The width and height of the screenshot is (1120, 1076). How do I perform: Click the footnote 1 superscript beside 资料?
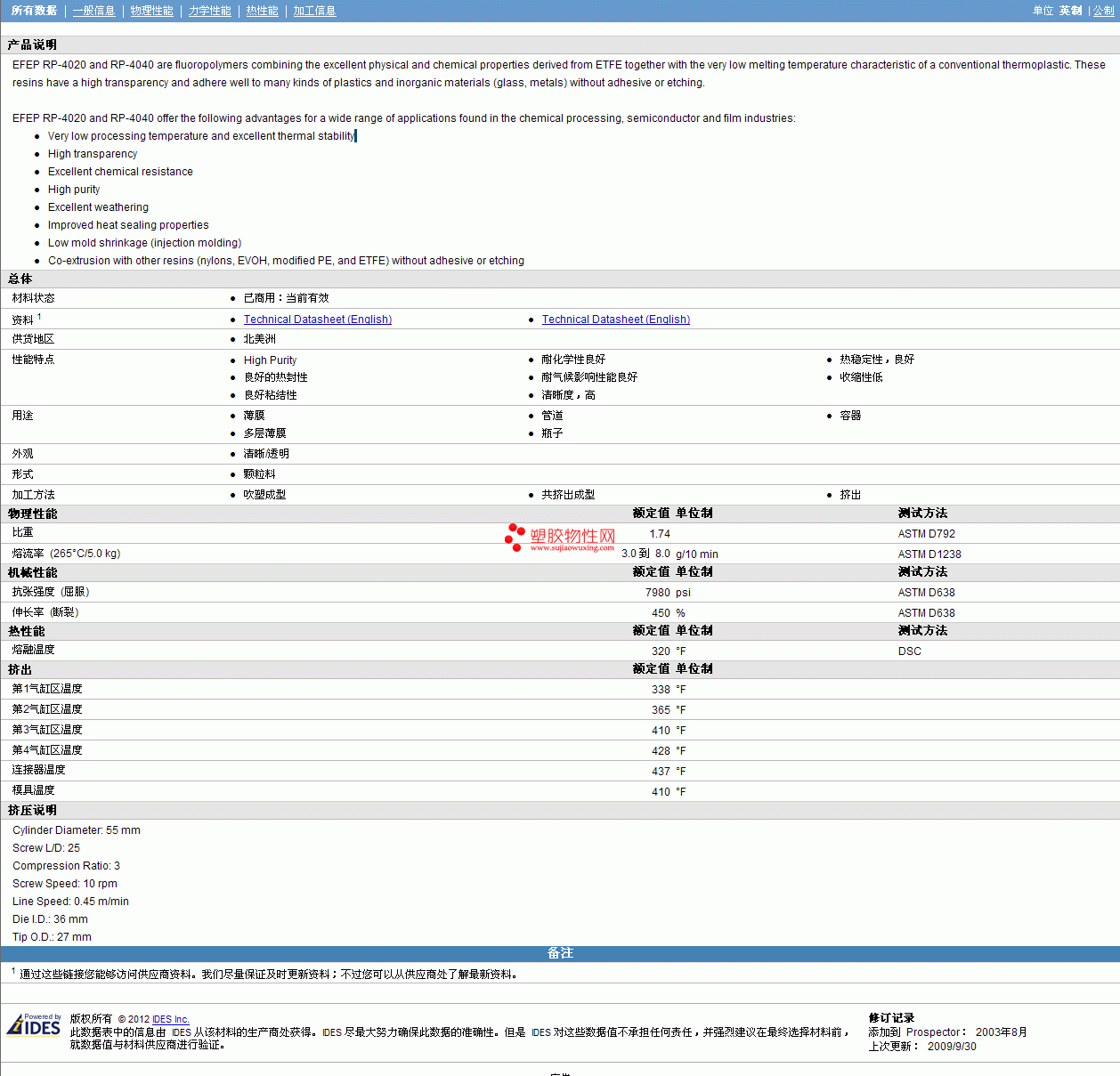tap(39, 317)
